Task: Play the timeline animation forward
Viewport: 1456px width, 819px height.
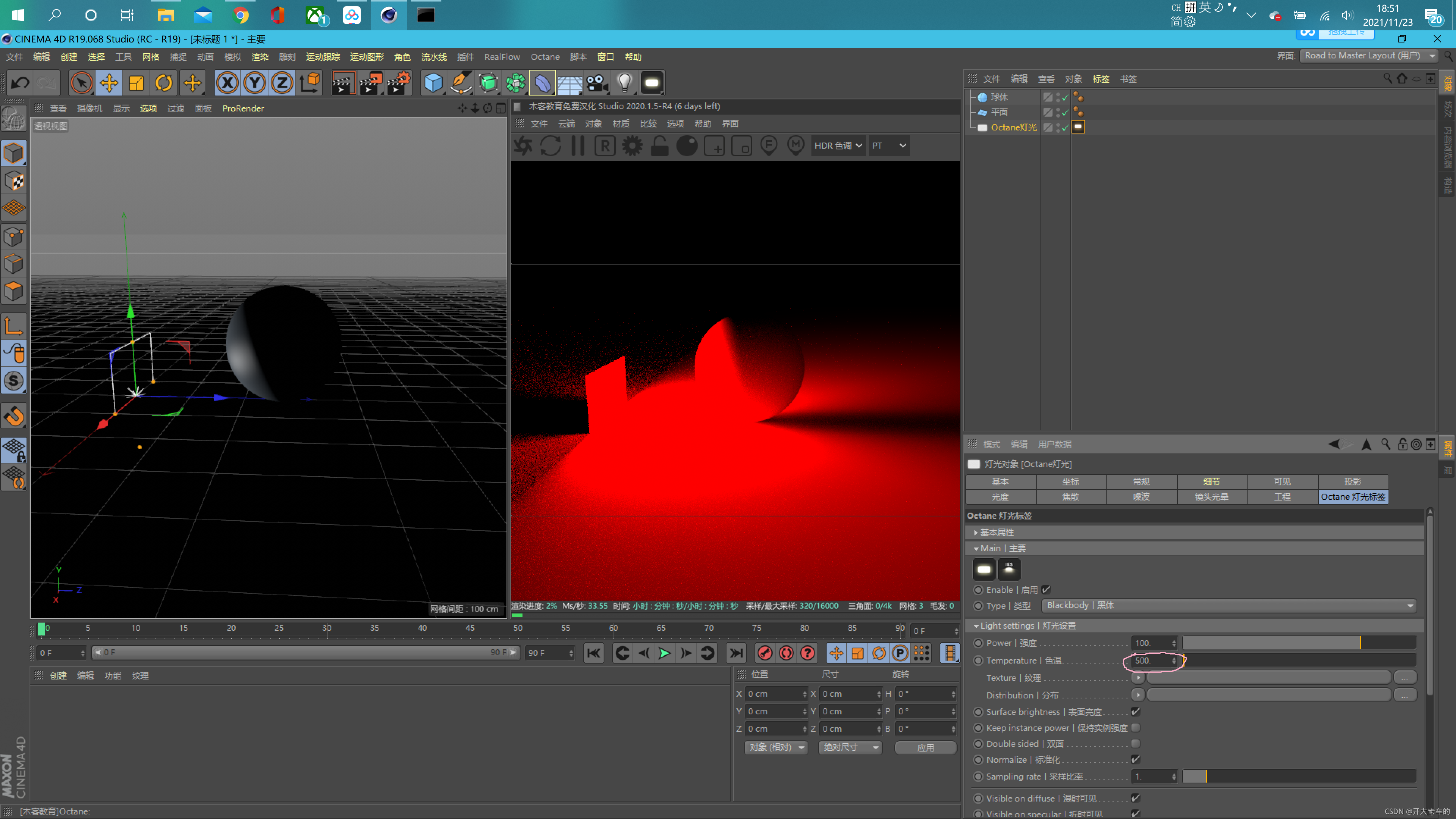Action: point(664,653)
